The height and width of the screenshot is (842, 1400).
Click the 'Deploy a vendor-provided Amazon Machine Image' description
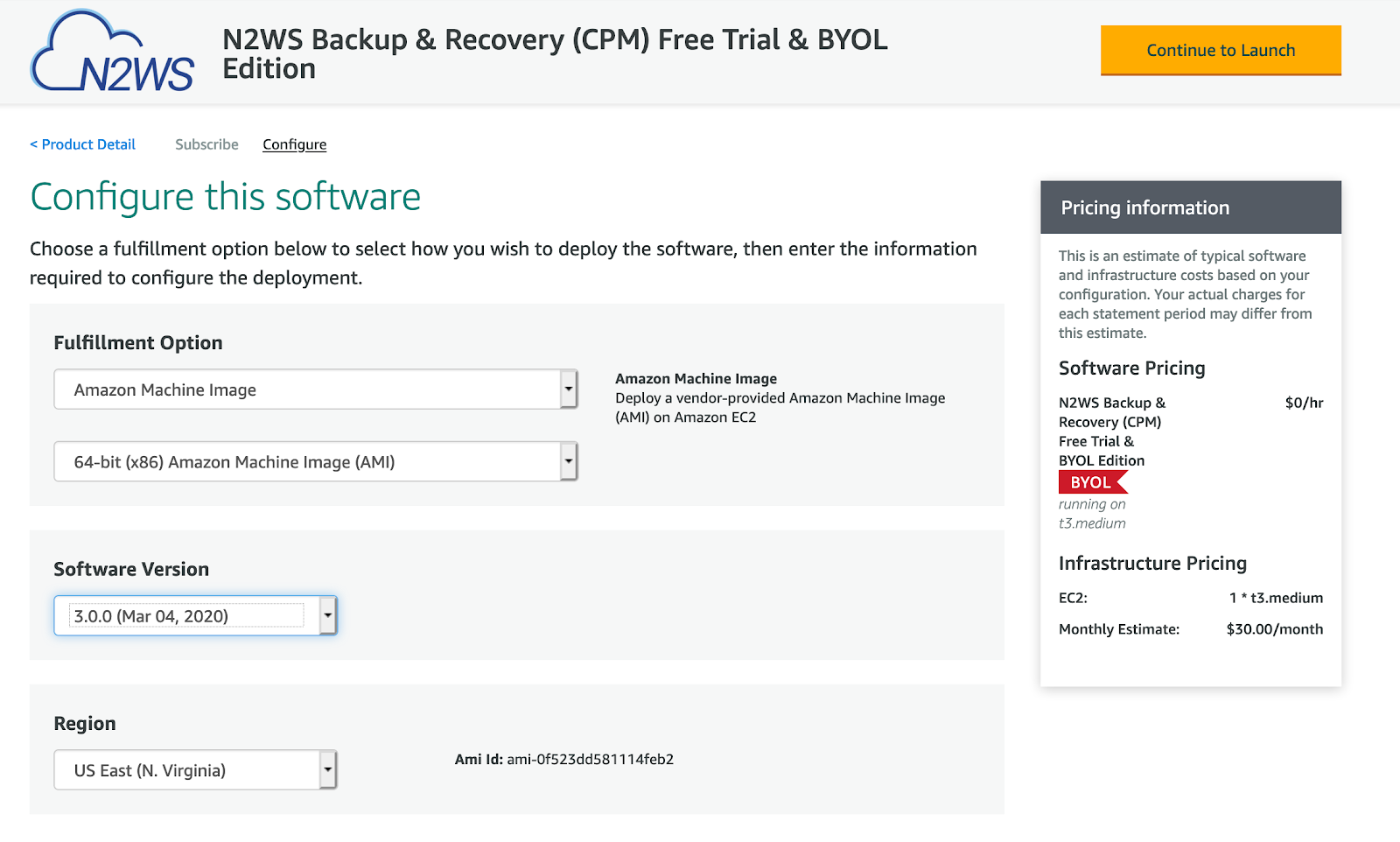(x=780, y=408)
